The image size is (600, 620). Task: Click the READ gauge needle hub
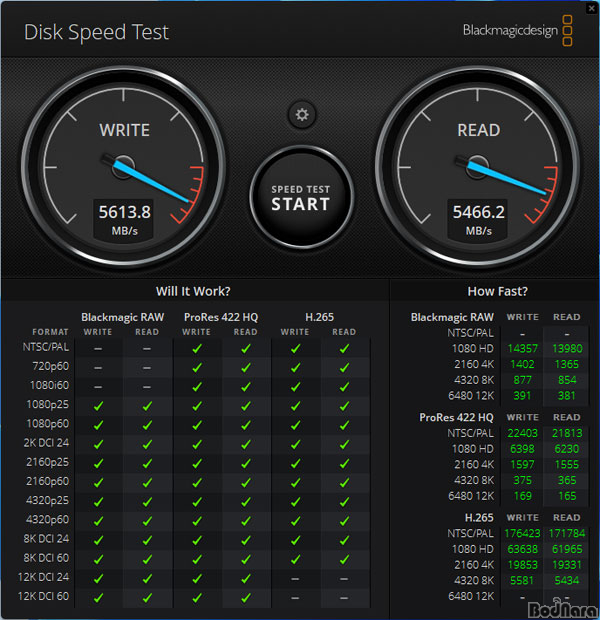click(477, 167)
